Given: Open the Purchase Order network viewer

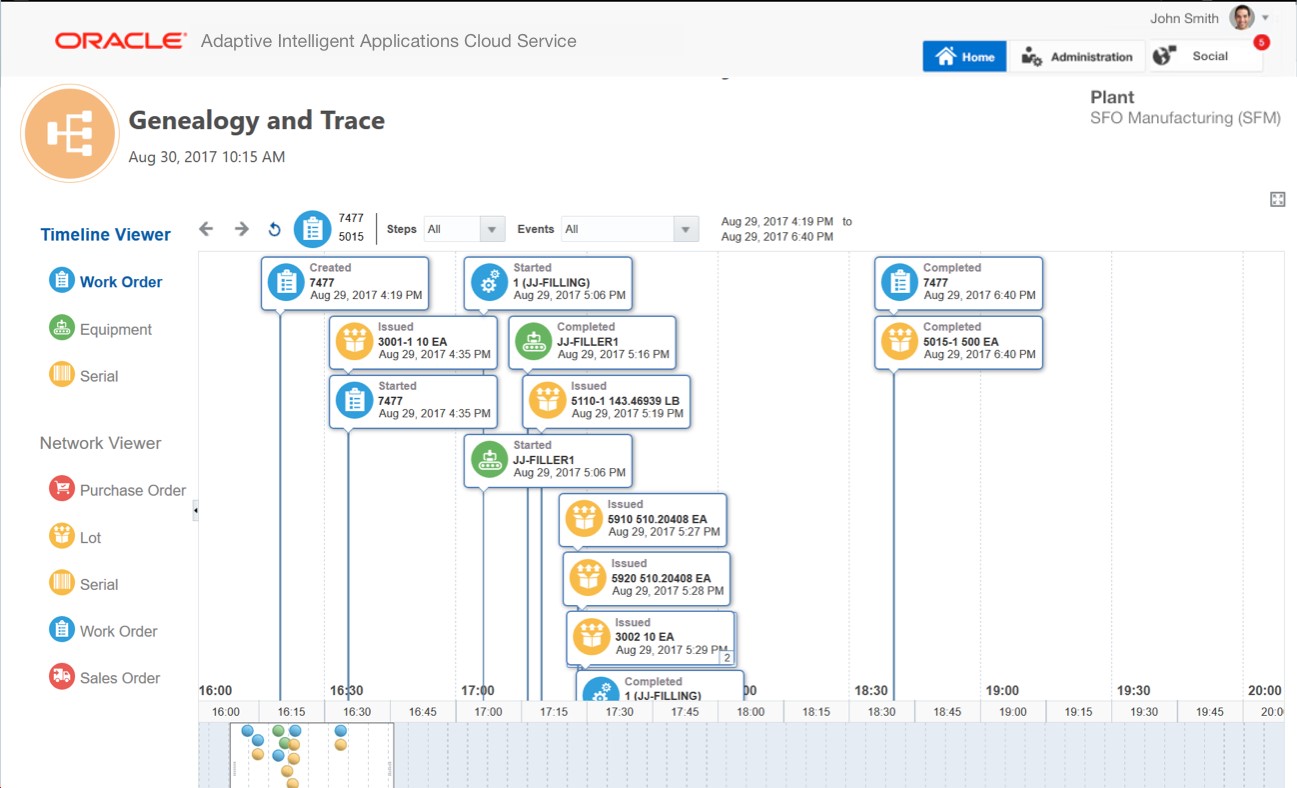Looking at the screenshot, I should (62, 490).
